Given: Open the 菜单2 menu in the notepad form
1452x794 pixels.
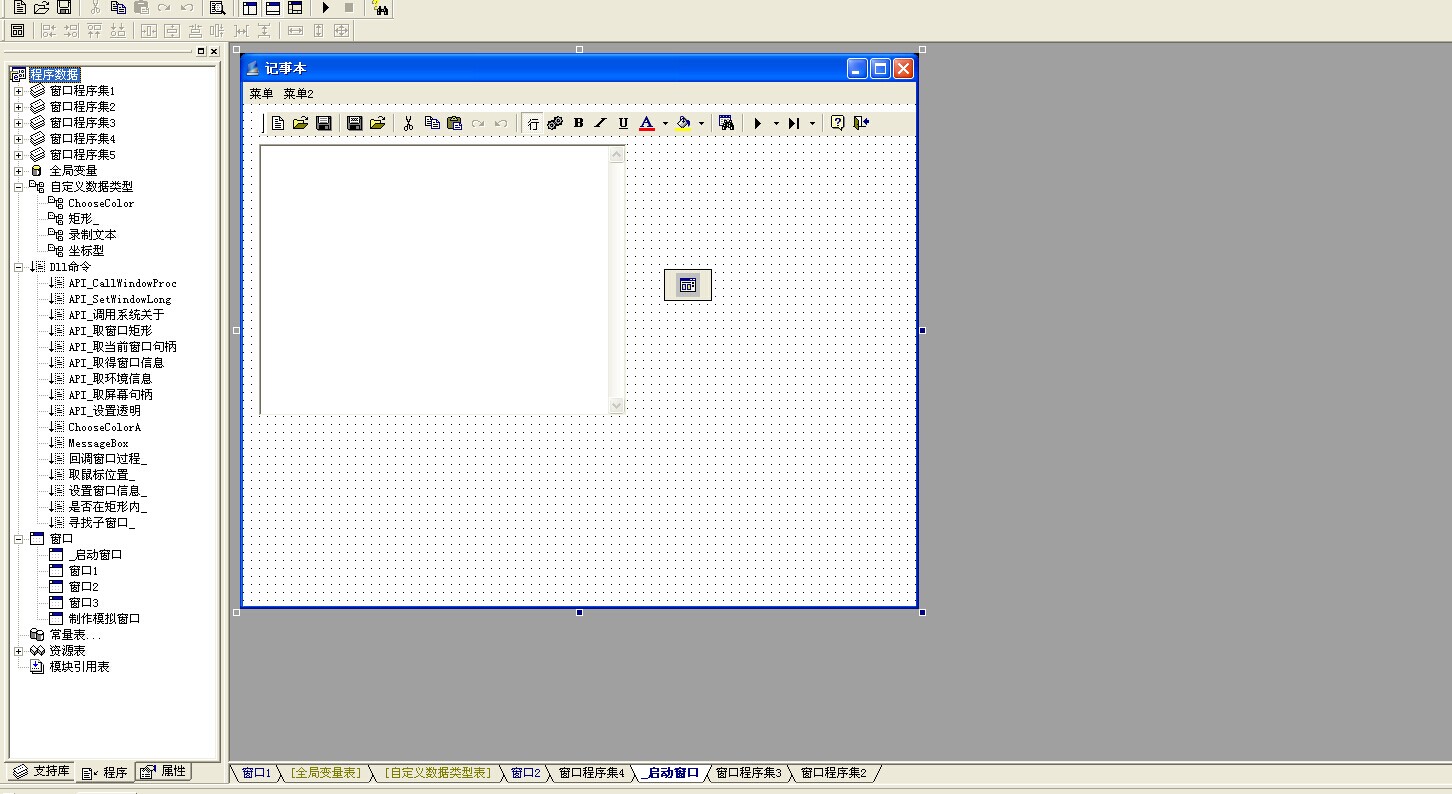Looking at the screenshot, I should click(298, 94).
